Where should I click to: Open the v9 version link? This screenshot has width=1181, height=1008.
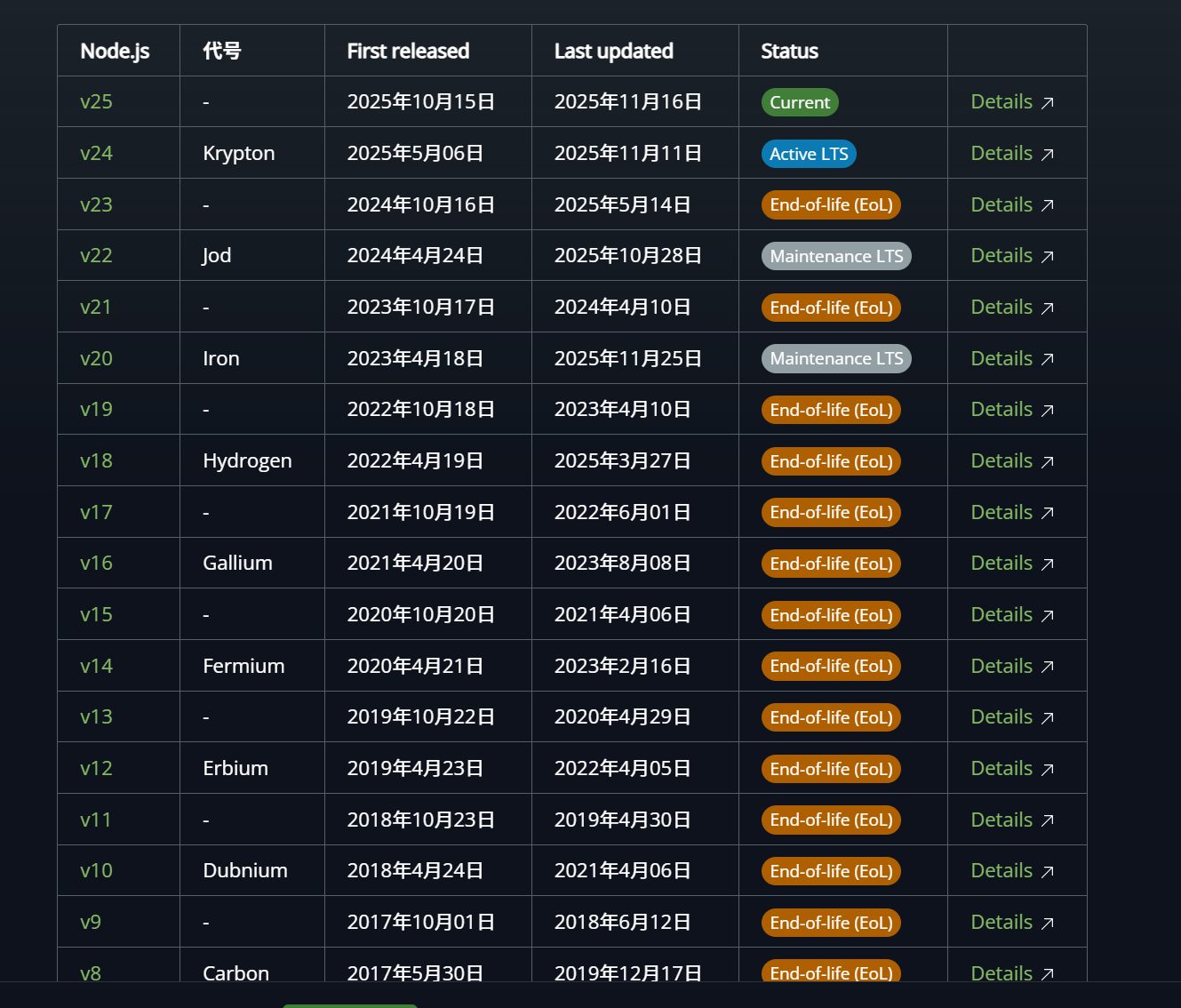click(91, 922)
